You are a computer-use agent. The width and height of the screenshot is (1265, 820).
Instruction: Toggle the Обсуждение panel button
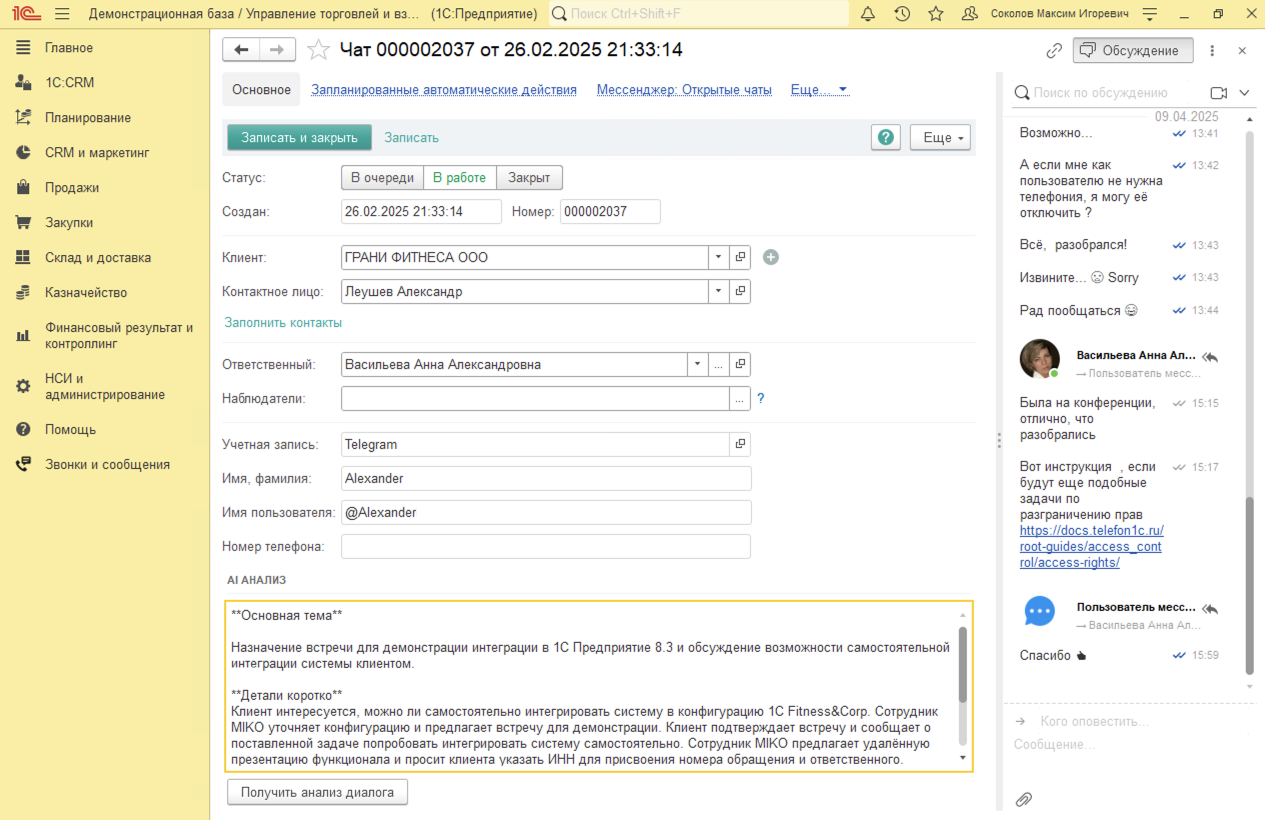(1131, 50)
